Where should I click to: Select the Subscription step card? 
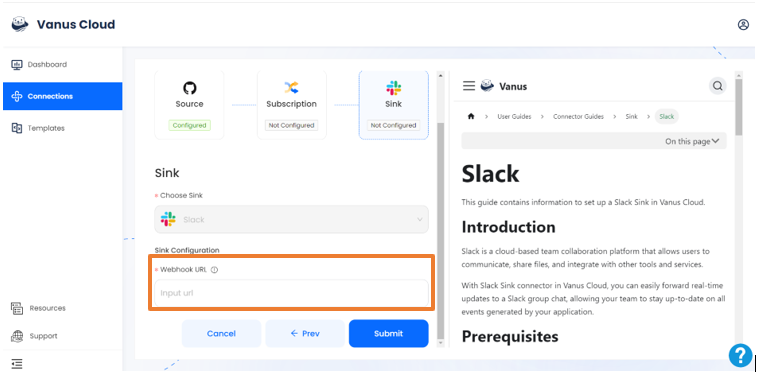(291, 105)
